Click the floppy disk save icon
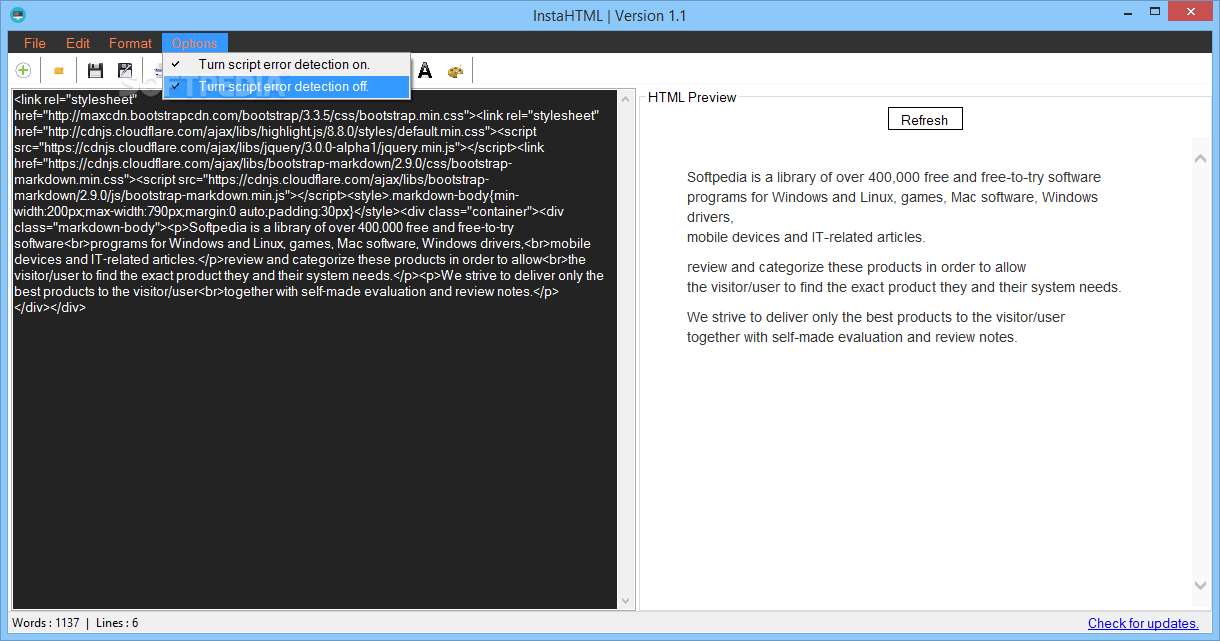Viewport: 1220px width, 641px height. tap(96, 70)
